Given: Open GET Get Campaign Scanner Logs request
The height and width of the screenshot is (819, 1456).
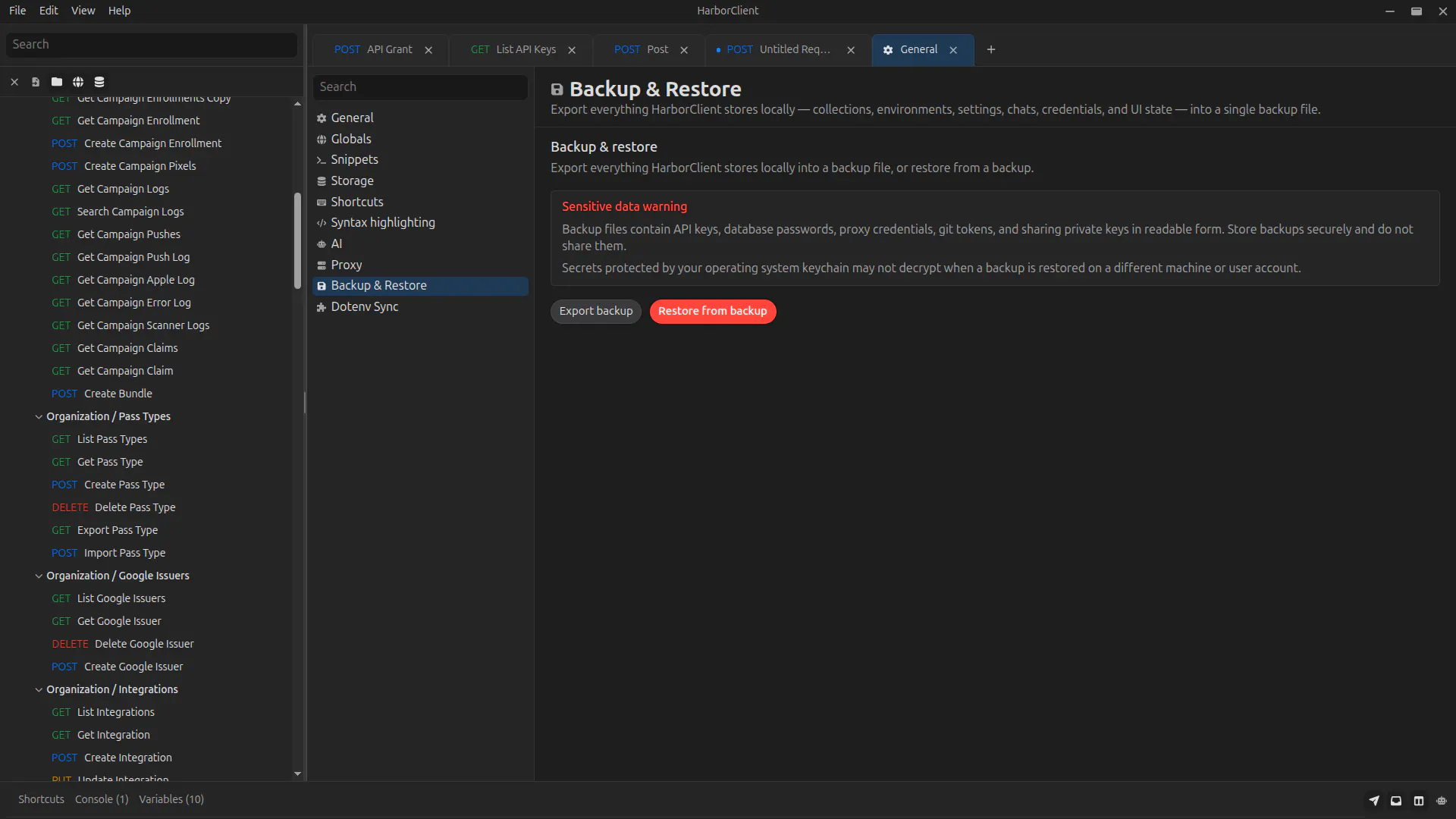Looking at the screenshot, I should [x=130, y=325].
